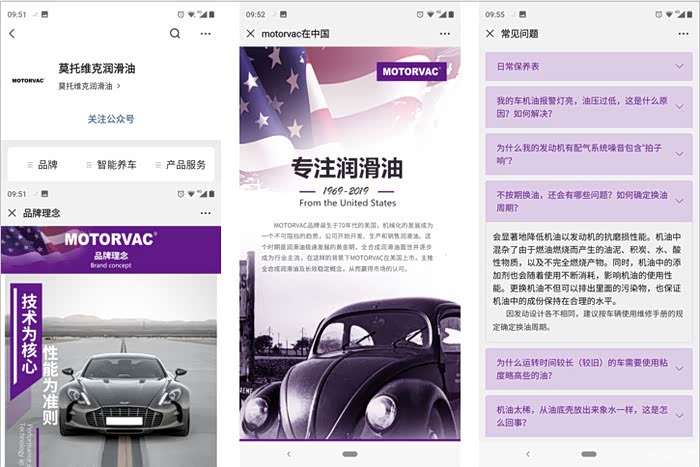Open more options on the 莫托维克润滑油 account page
This screenshot has width=700, height=467.
(205, 33)
